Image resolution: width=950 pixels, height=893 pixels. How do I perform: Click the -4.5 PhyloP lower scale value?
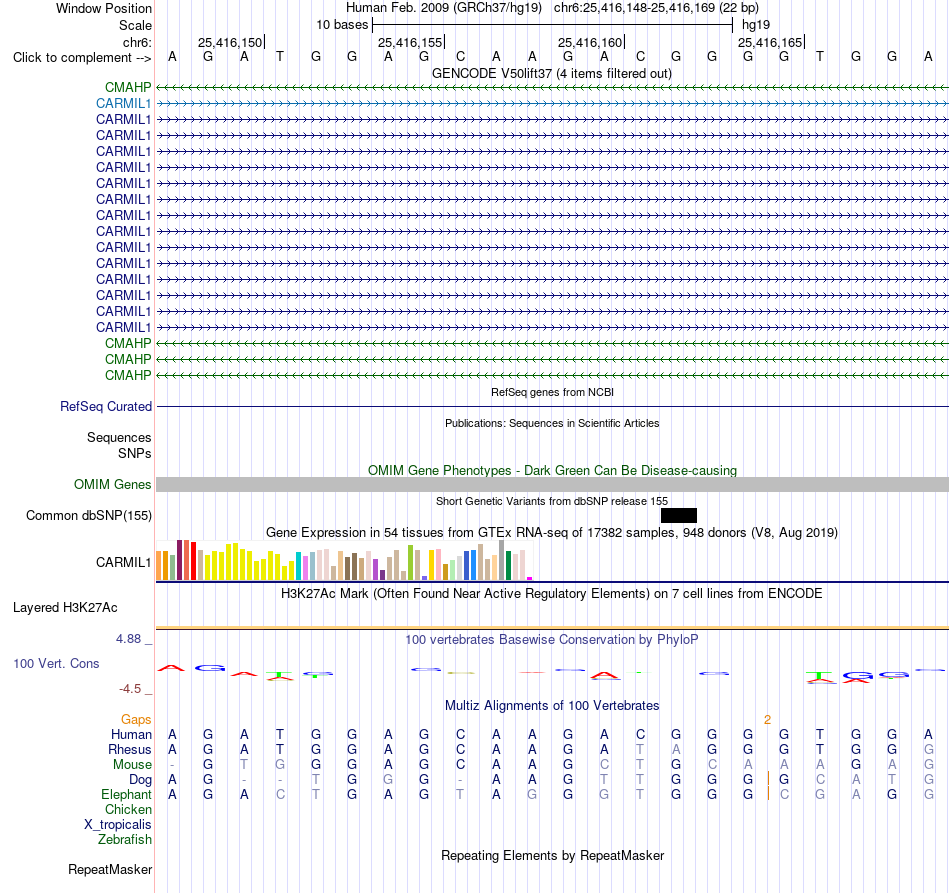pos(130,689)
